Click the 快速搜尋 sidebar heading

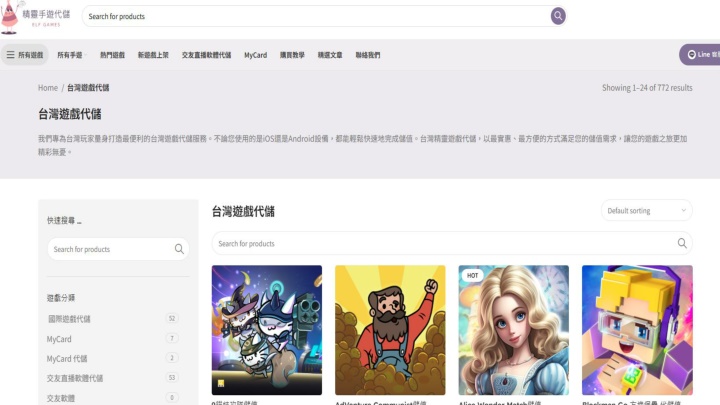[64, 220]
